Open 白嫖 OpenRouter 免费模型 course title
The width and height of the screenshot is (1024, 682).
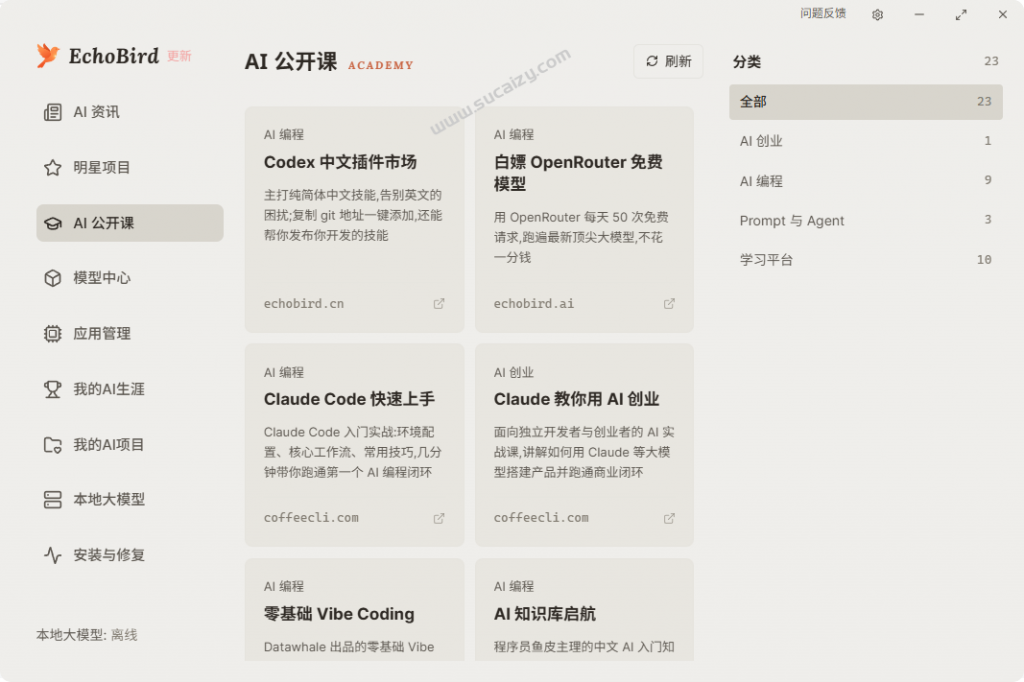pyautogui.click(x=578, y=173)
